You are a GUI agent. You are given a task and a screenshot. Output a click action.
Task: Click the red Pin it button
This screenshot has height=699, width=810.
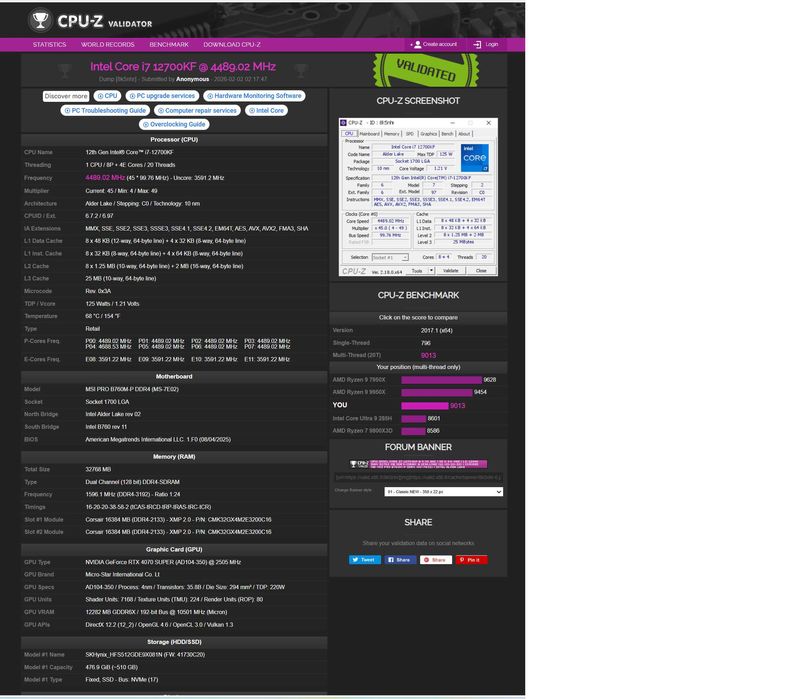pos(471,560)
